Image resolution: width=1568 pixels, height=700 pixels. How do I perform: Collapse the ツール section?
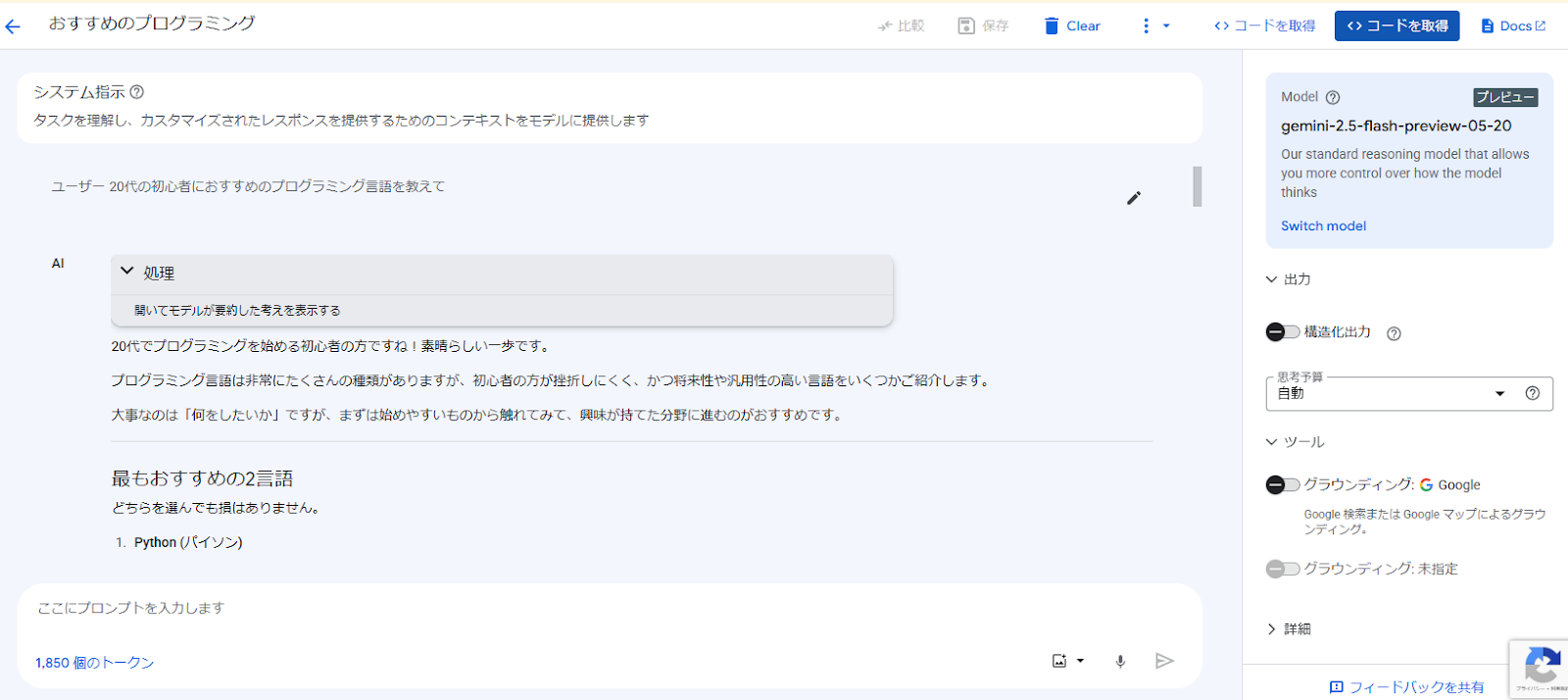pyautogui.click(x=1272, y=442)
